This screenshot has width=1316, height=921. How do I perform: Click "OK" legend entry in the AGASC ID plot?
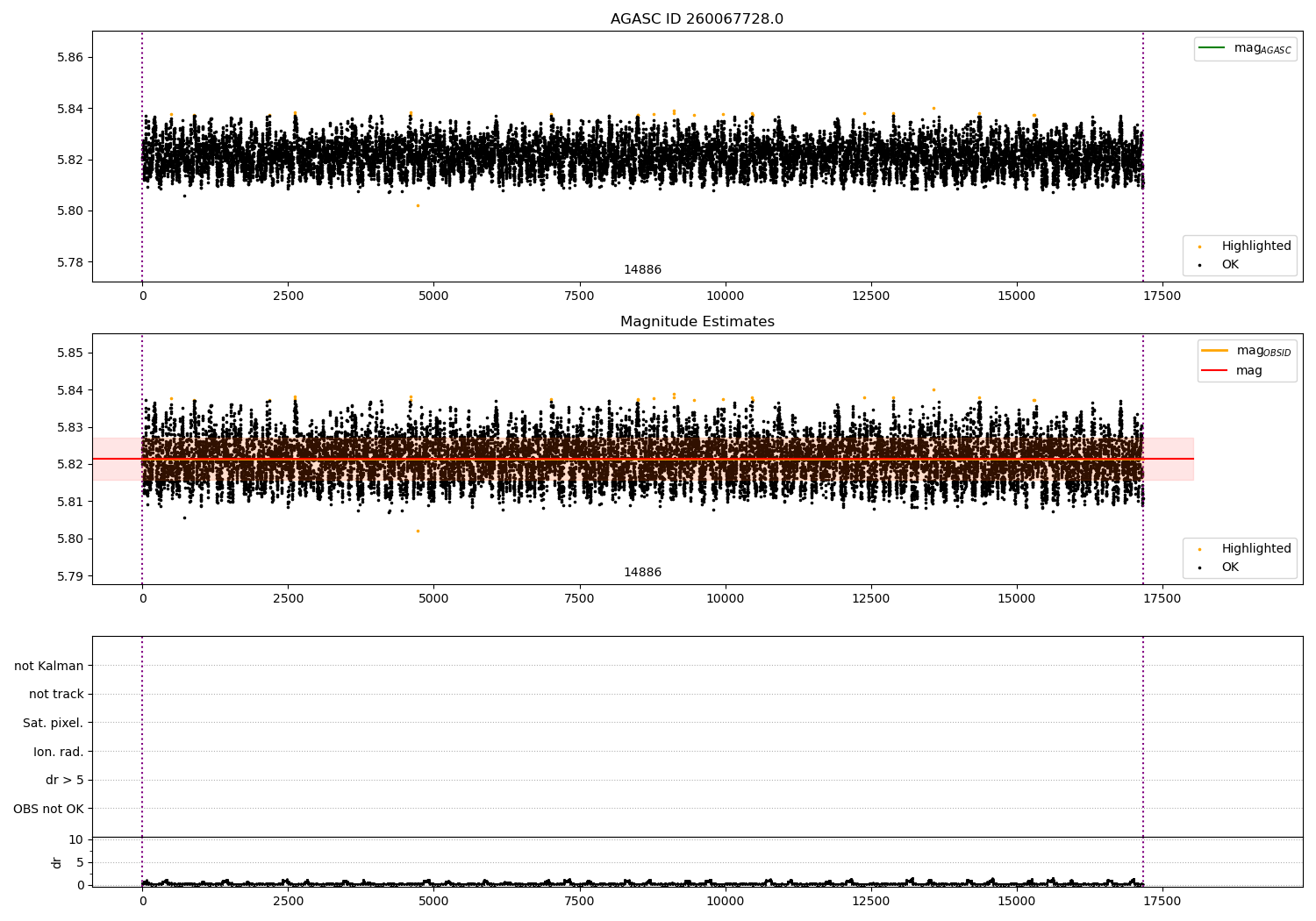pos(1220,265)
